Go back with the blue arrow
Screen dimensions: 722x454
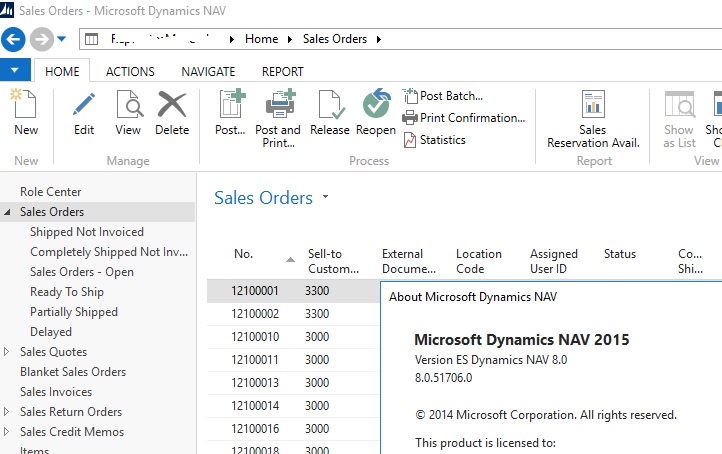pos(13,39)
